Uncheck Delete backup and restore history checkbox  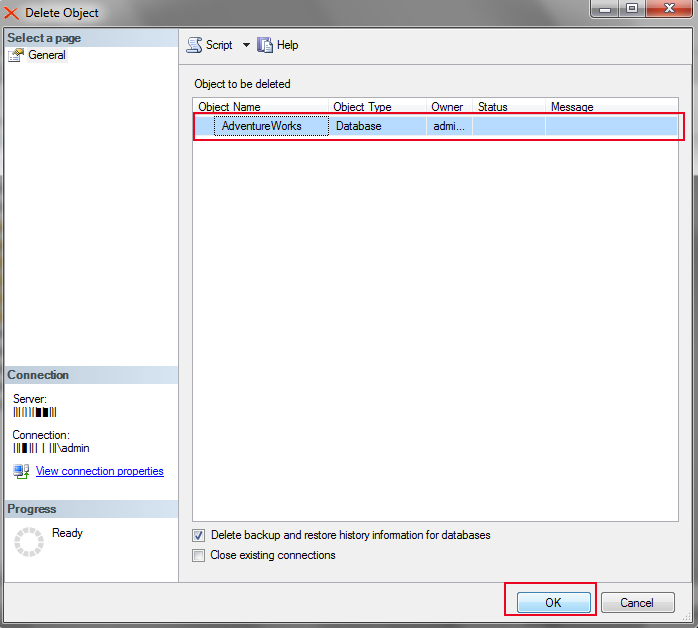pyautogui.click(x=198, y=535)
